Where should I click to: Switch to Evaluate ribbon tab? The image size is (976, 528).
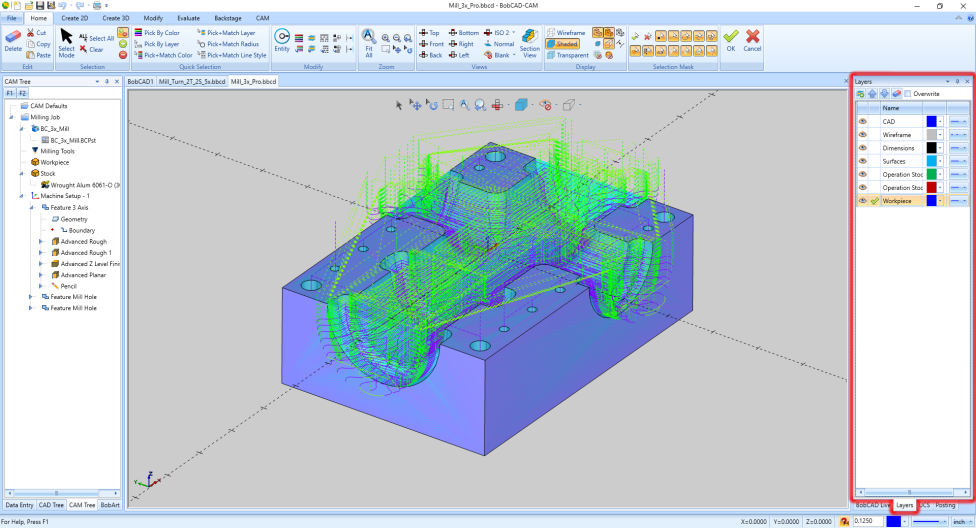(x=188, y=18)
